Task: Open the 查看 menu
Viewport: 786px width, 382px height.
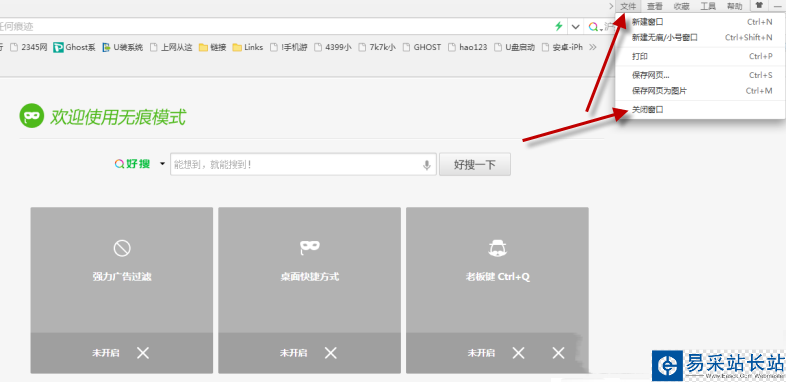Action: 655,6
